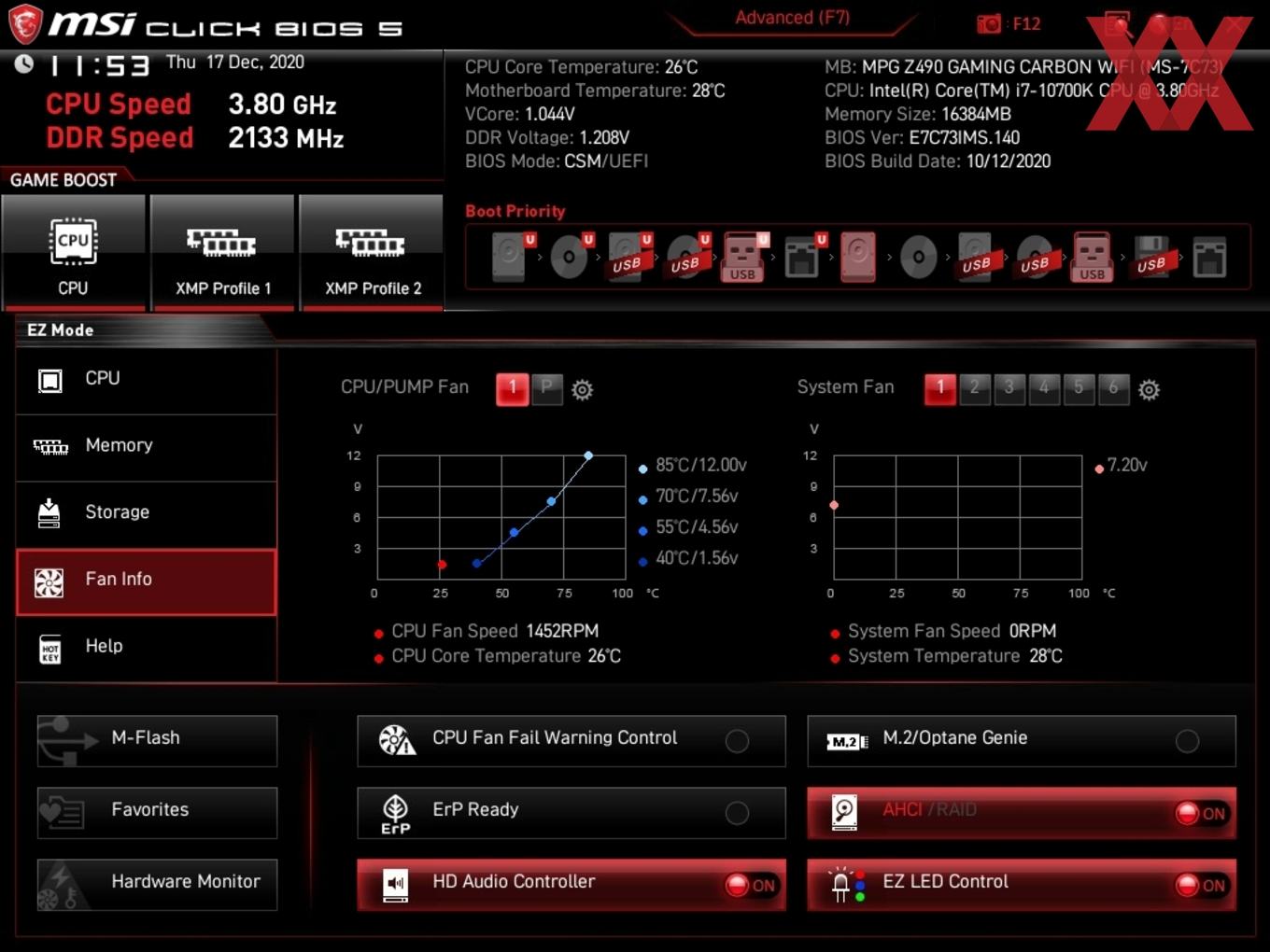Open M-Flash utility
Image resolution: width=1270 pixels, height=952 pixels.
pyautogui.click(x=157, y=741)
